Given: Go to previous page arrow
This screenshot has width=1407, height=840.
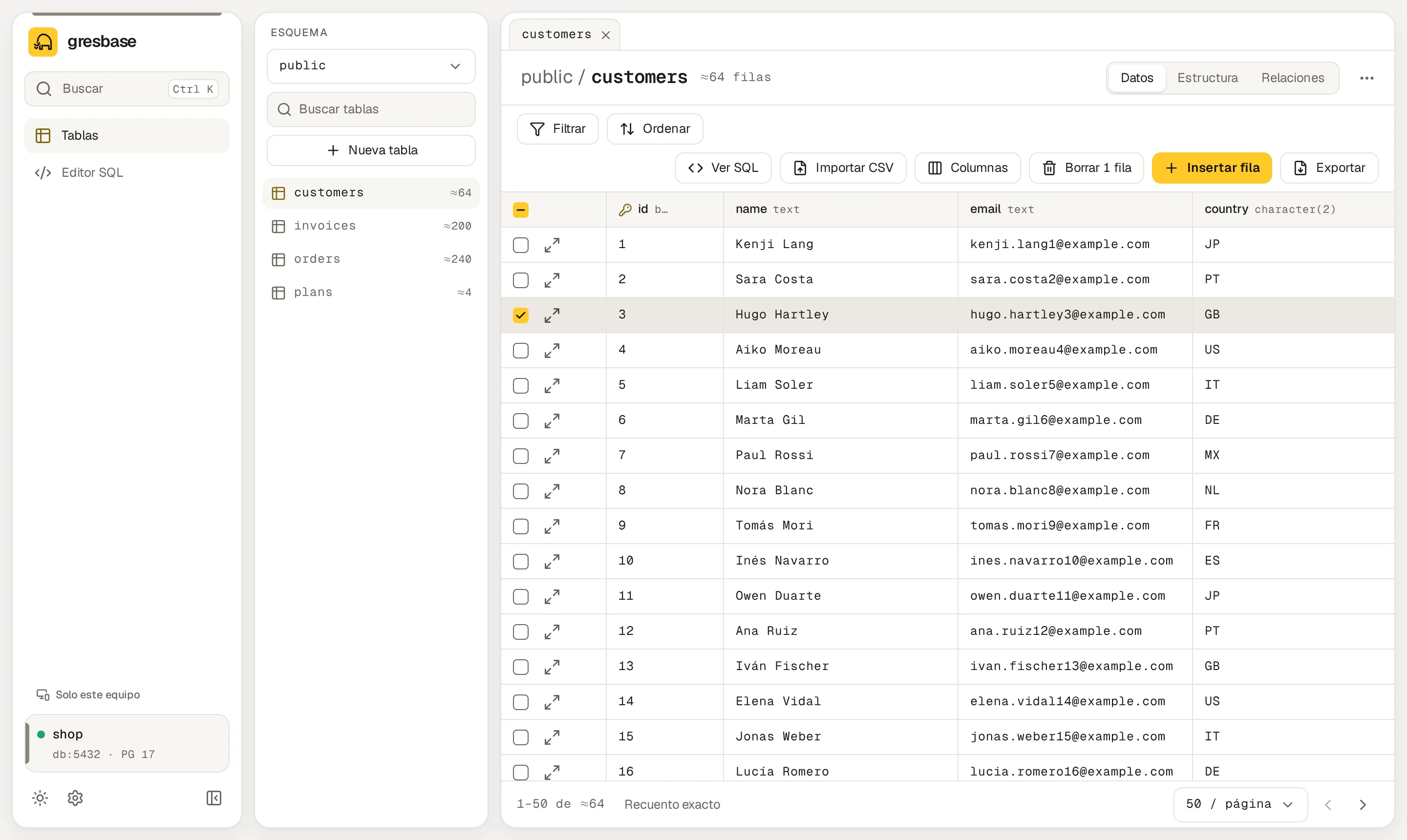Looking at the screenshot, I should pos(1328,804).
